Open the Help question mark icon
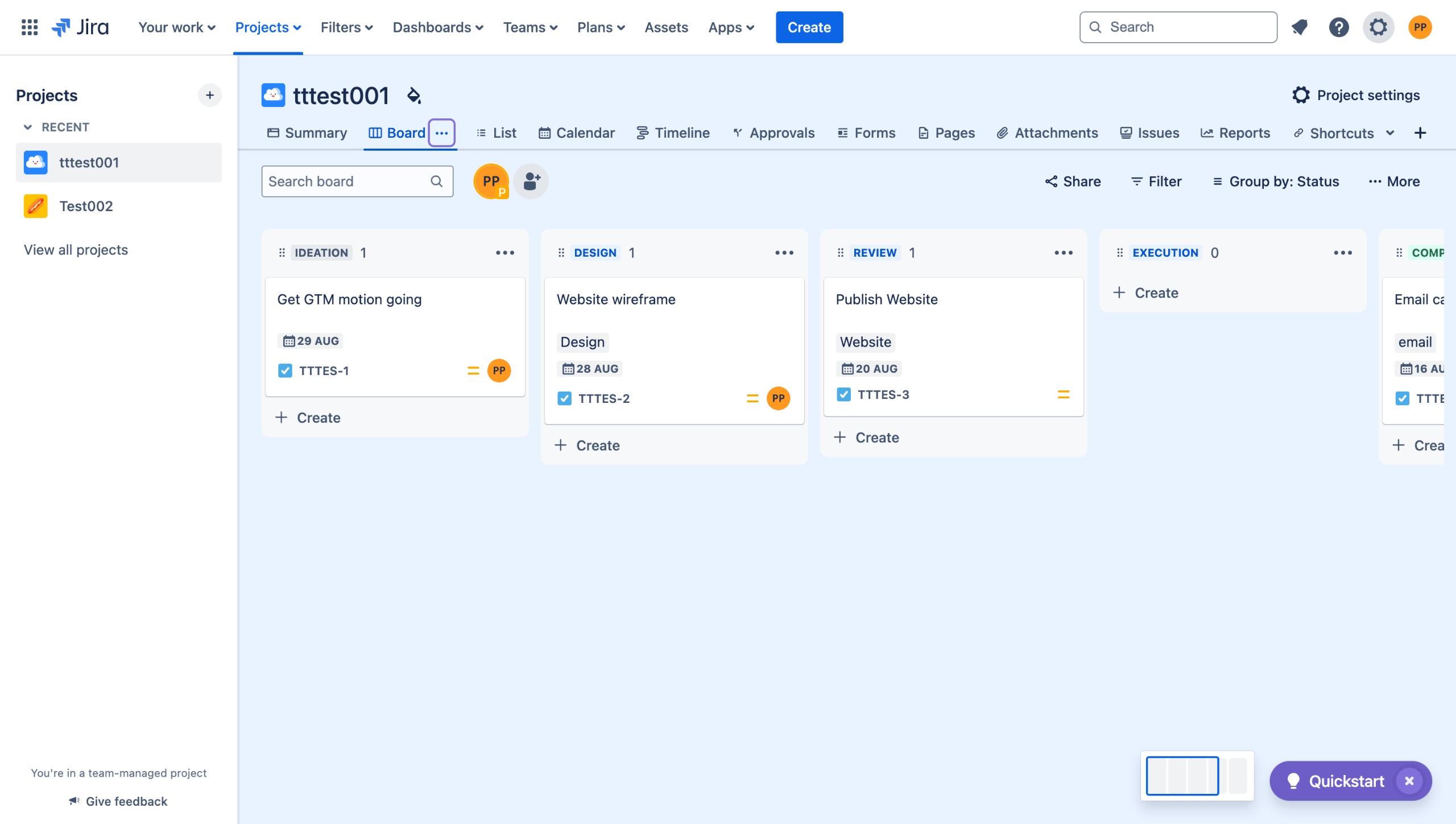Viewport: 1456px width, 824px height. tap(1338, 27)
